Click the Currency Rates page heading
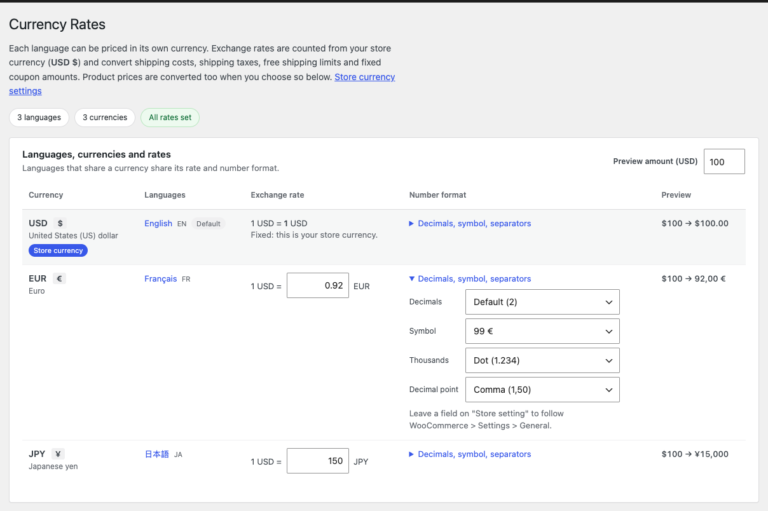 pos(57,24)
